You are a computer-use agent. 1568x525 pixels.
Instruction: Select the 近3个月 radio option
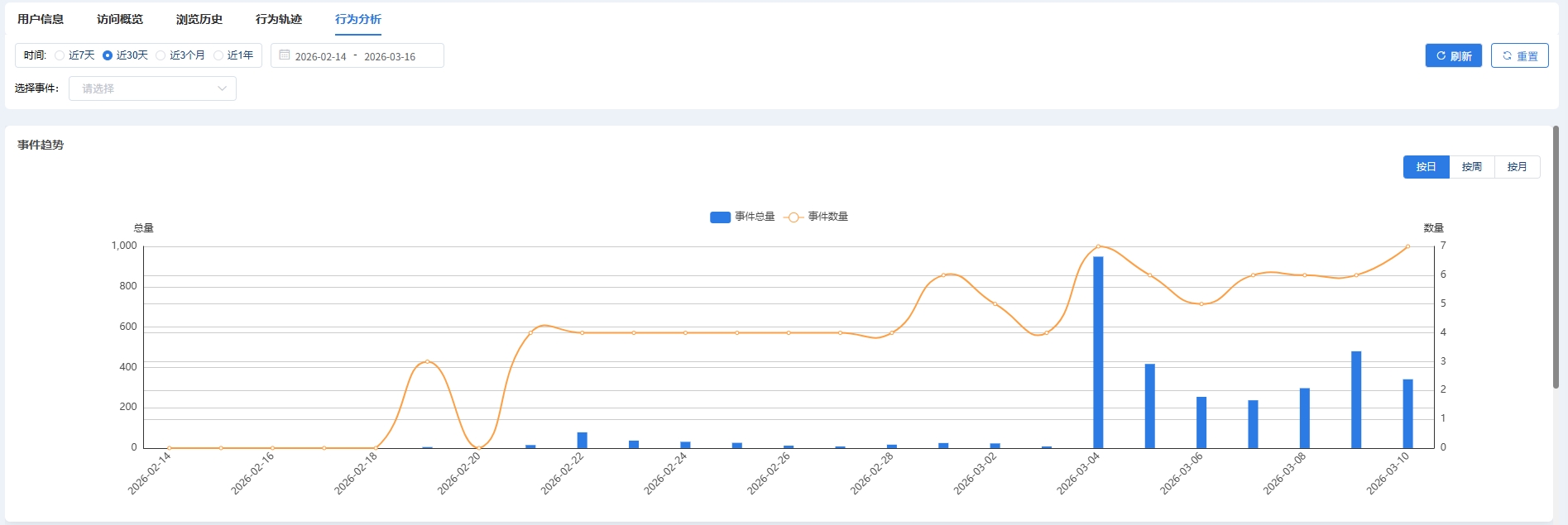[161, 55]
